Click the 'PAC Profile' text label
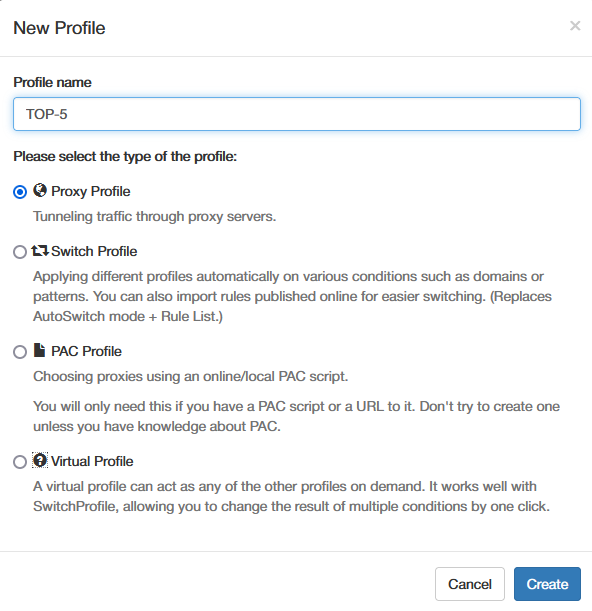The width and height of the screenshot is (592, 611). click(87, 351)
